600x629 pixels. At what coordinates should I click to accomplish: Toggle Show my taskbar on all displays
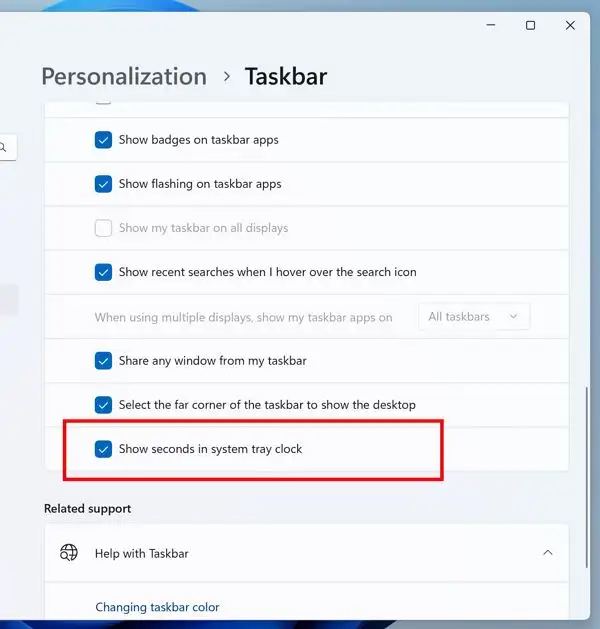click(103, 228)
